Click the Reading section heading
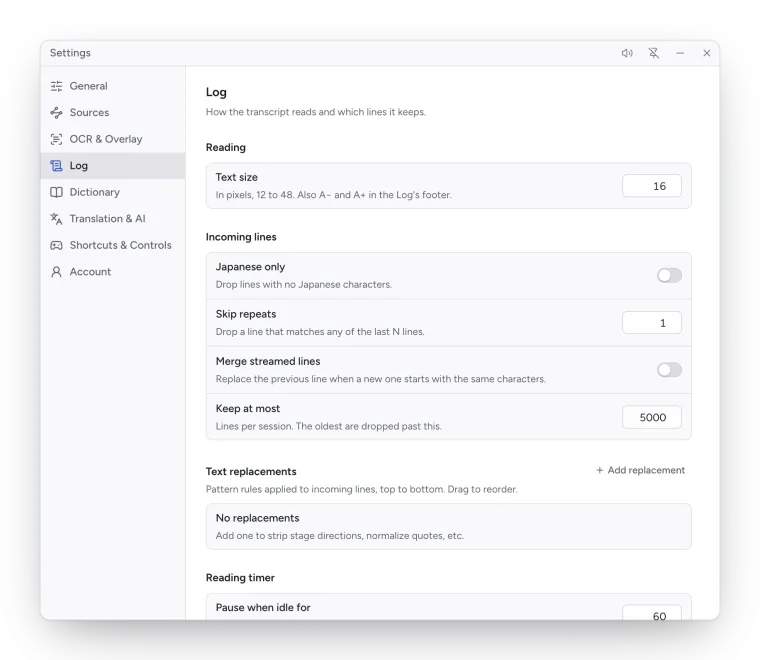 (x=226, y=148)
